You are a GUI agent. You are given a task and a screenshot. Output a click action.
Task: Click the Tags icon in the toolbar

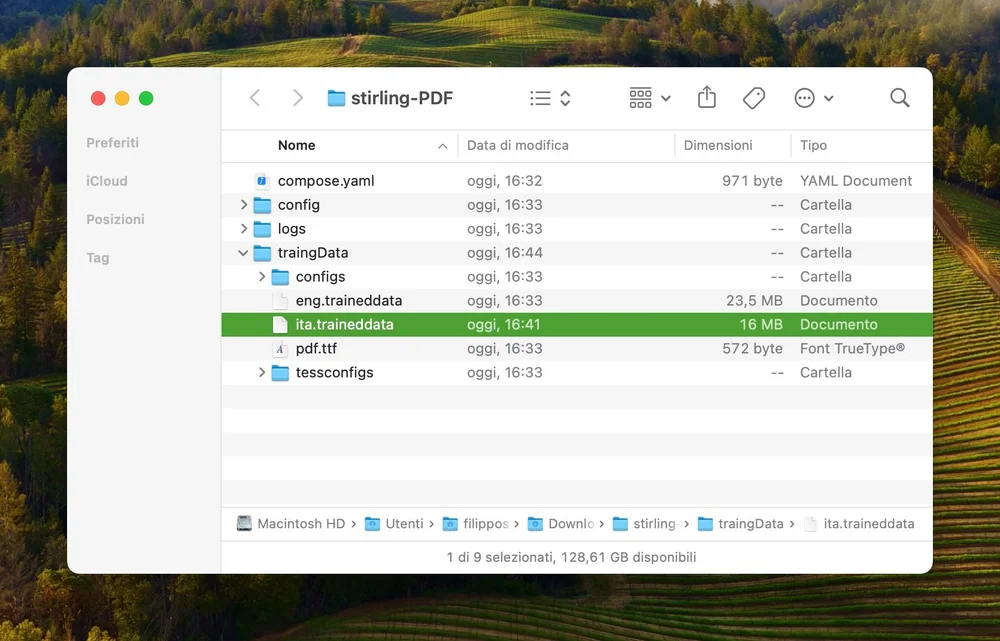tap(753, 97)
